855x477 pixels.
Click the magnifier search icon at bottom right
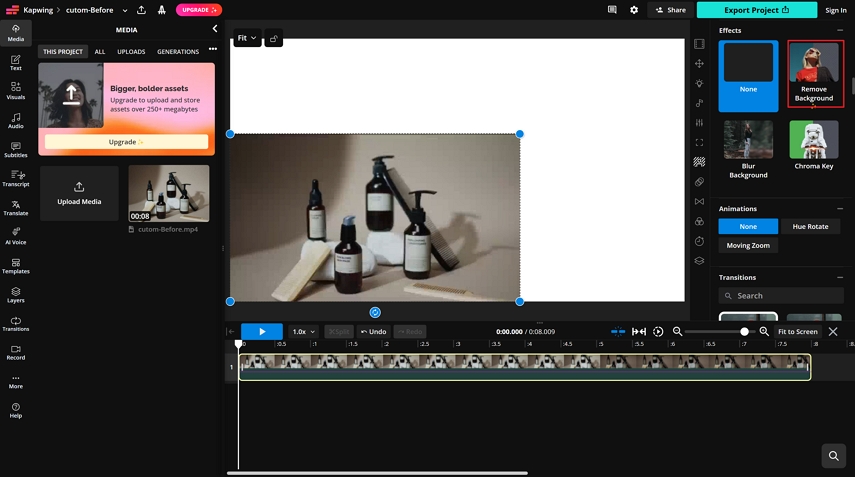point(833,456)
